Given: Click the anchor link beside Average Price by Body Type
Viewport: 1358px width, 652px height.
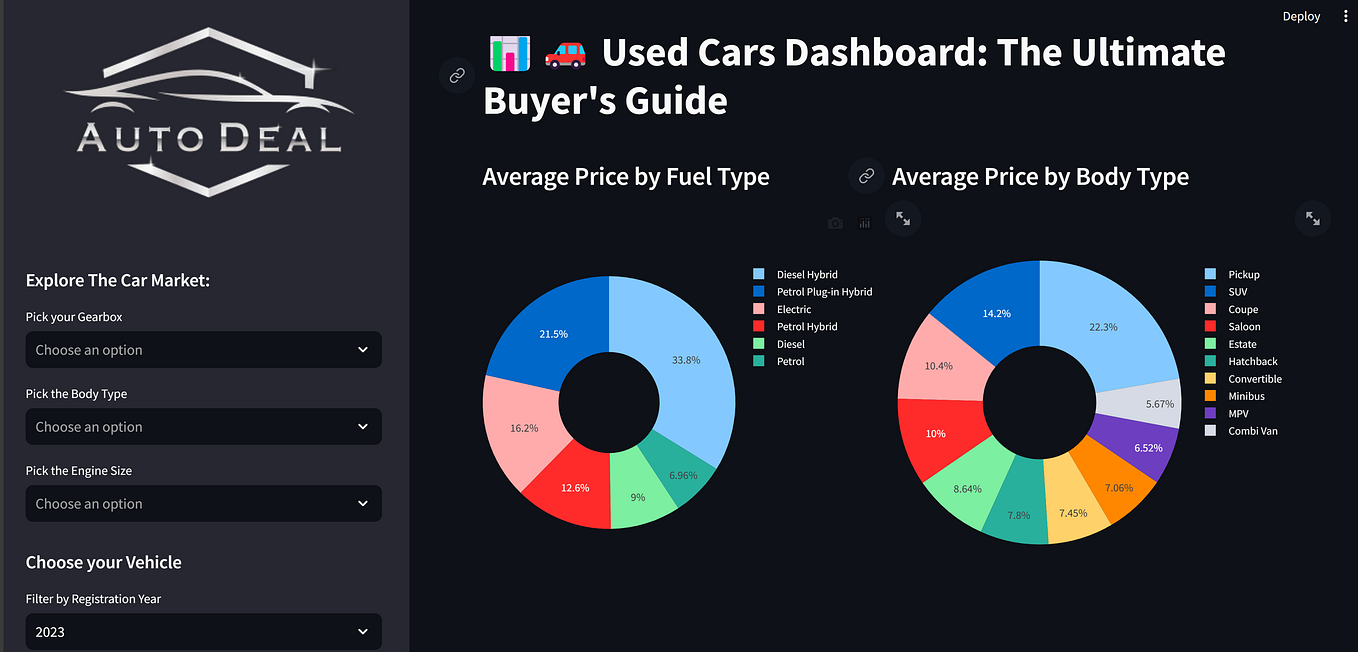Looking at the screenshot, I should coord(865,176).
